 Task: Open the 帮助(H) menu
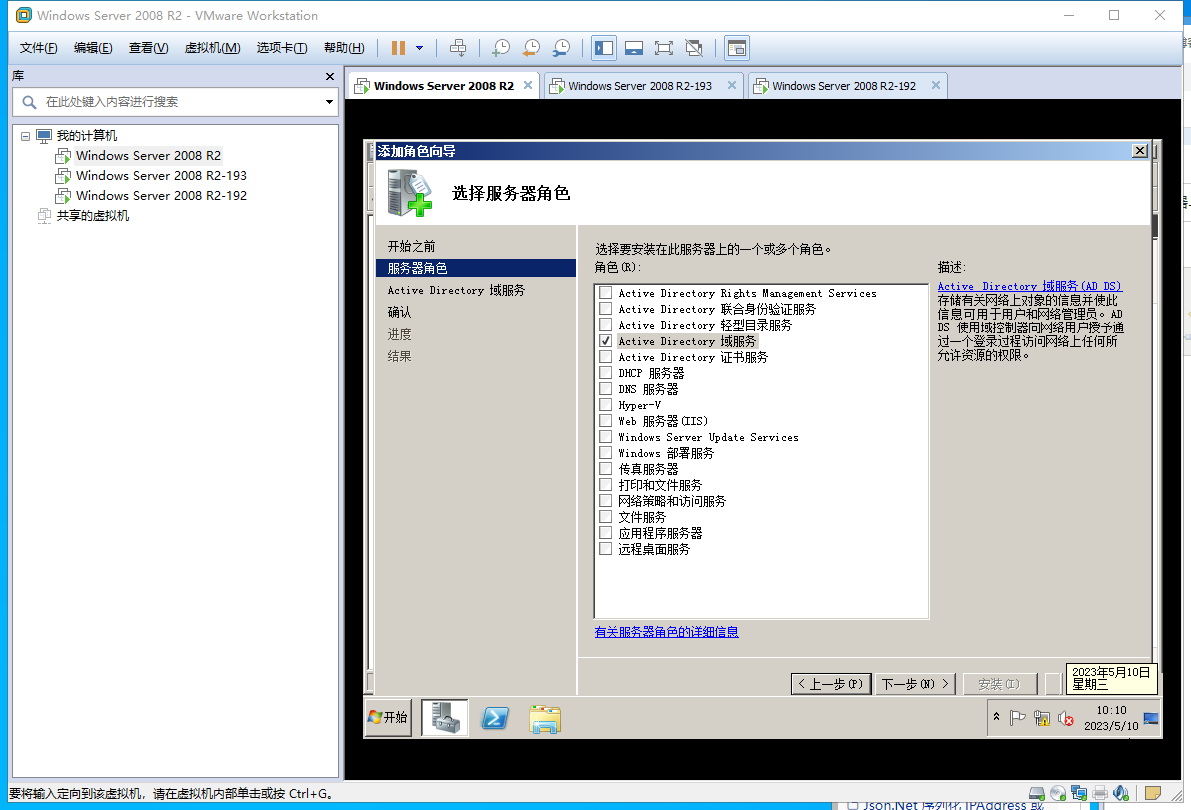point(344,48)
